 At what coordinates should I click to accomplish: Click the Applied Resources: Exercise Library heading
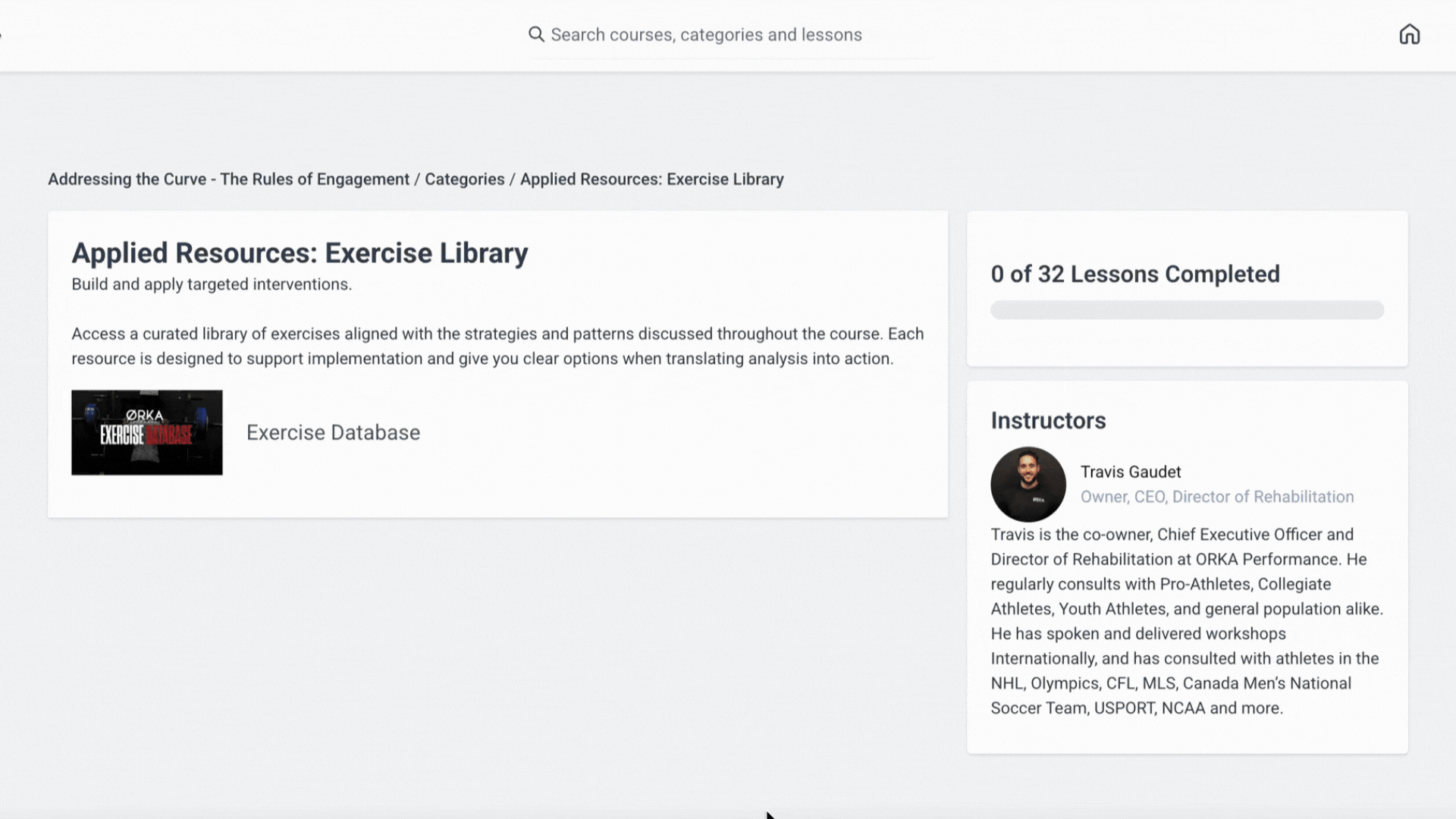coord(300,253)
